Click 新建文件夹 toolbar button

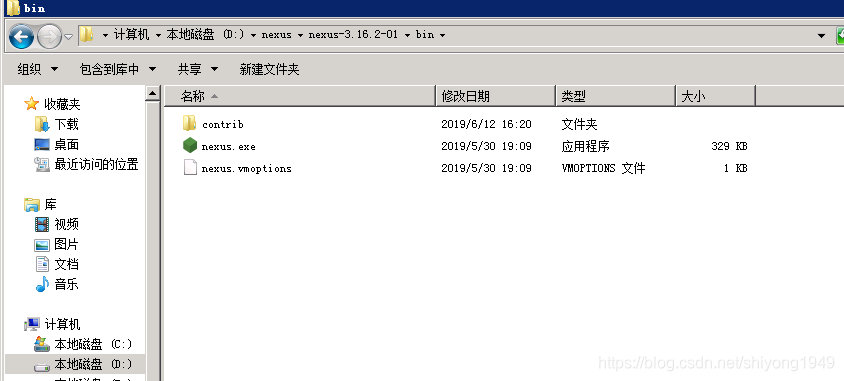(269, 69)
